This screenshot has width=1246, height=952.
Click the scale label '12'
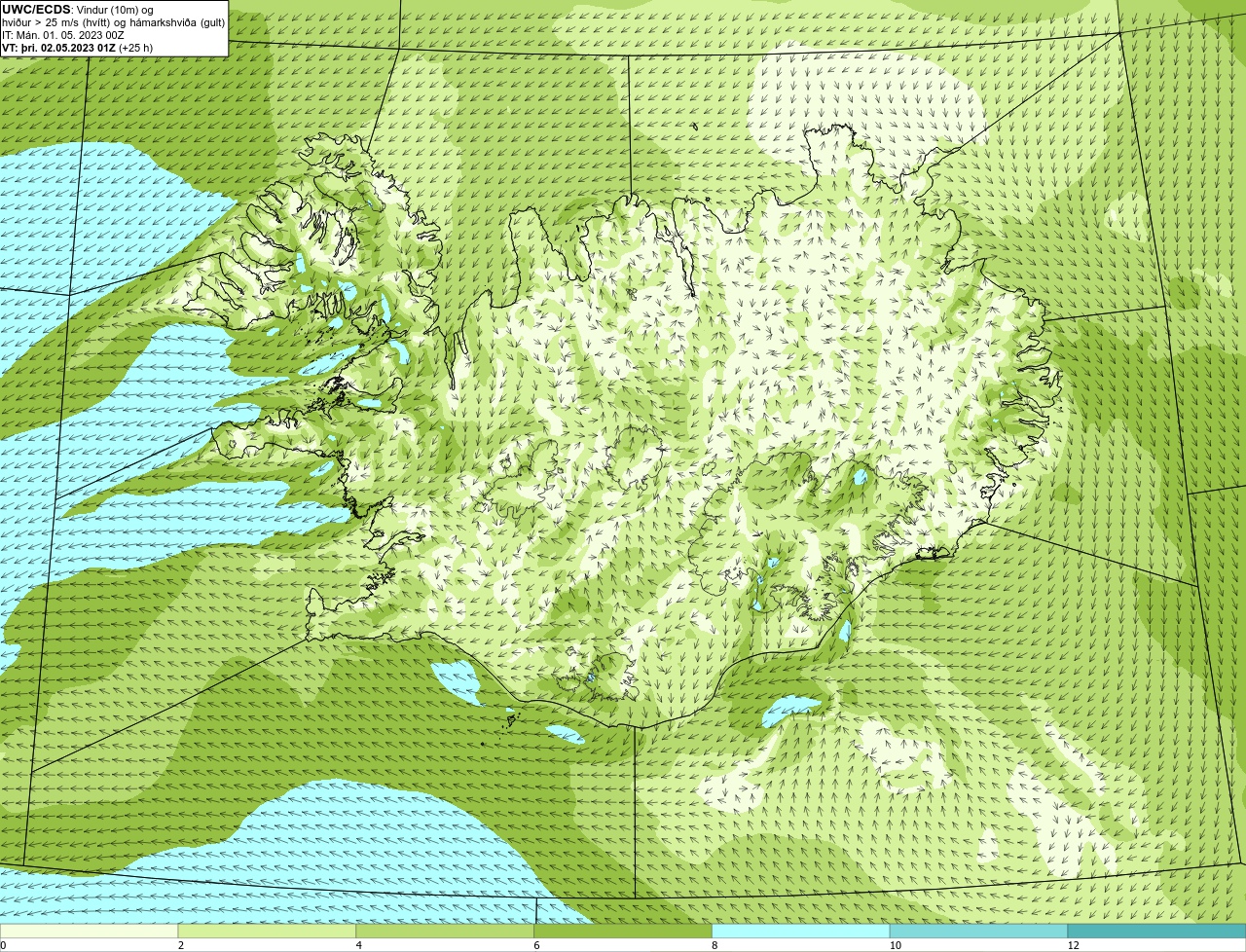1073,945
